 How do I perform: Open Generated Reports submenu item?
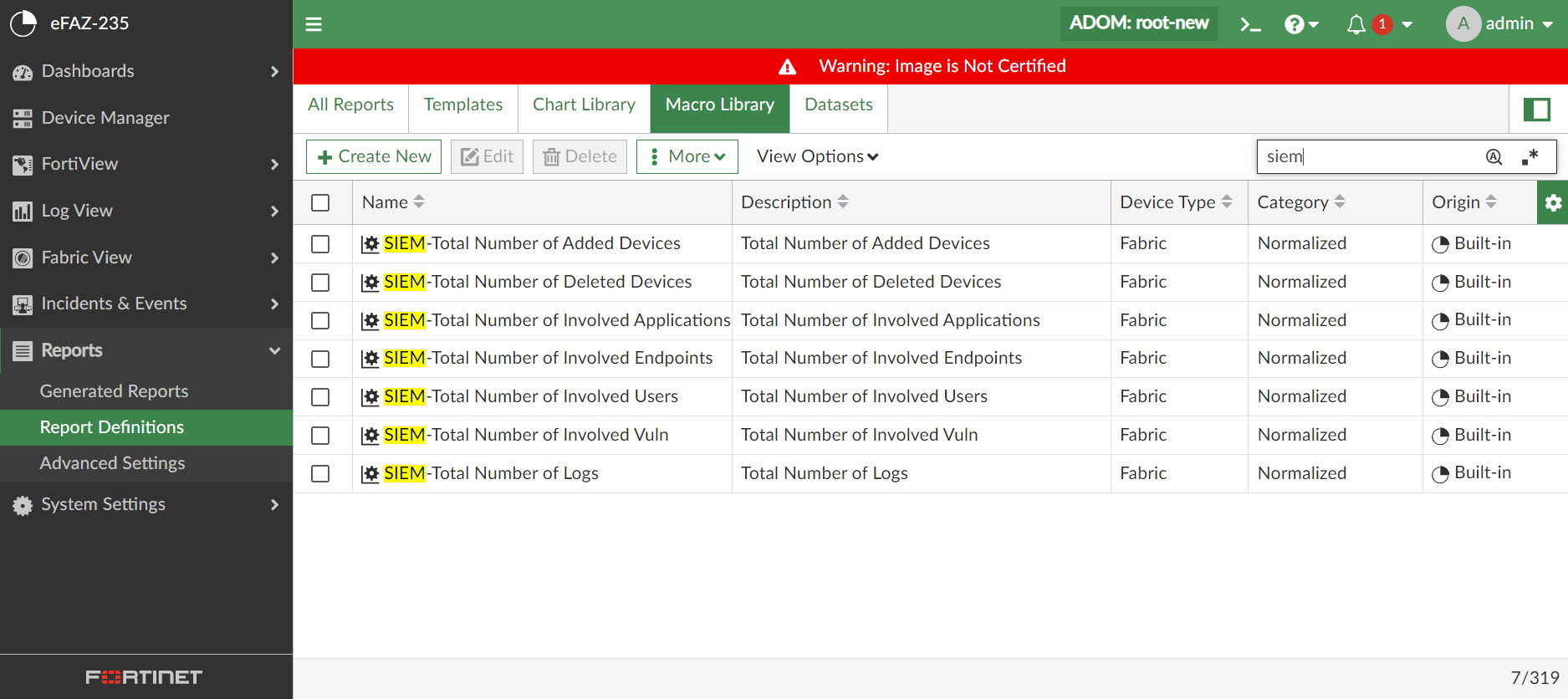[x=146, y=391]
